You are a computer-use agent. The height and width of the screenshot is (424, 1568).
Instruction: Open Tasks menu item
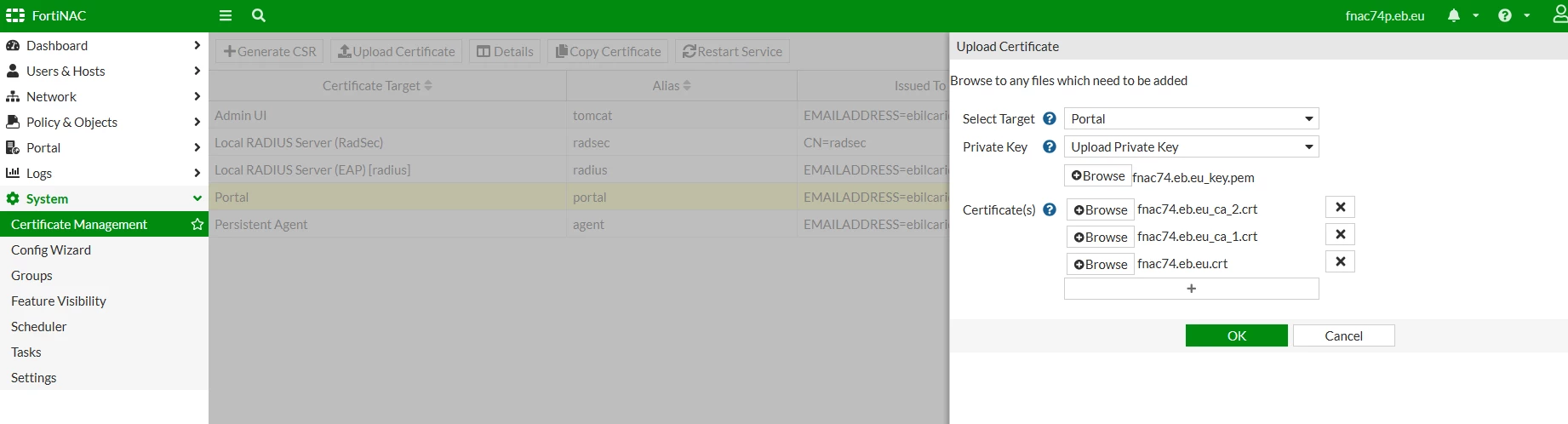pyautogui.click(x=104, y=352)
